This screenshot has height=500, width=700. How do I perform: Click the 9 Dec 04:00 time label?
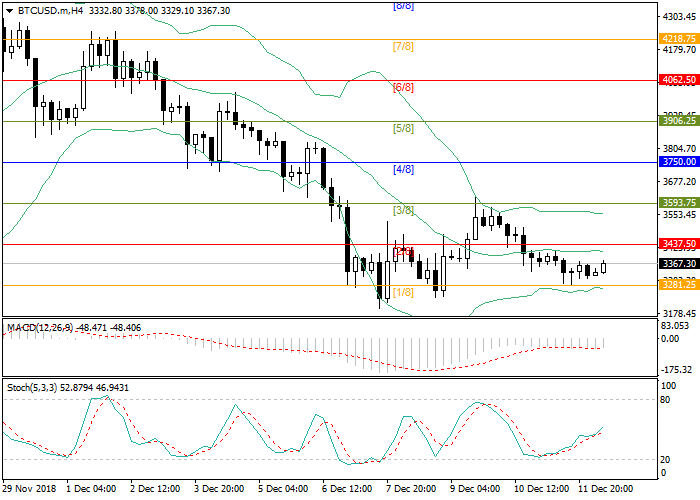474,488
